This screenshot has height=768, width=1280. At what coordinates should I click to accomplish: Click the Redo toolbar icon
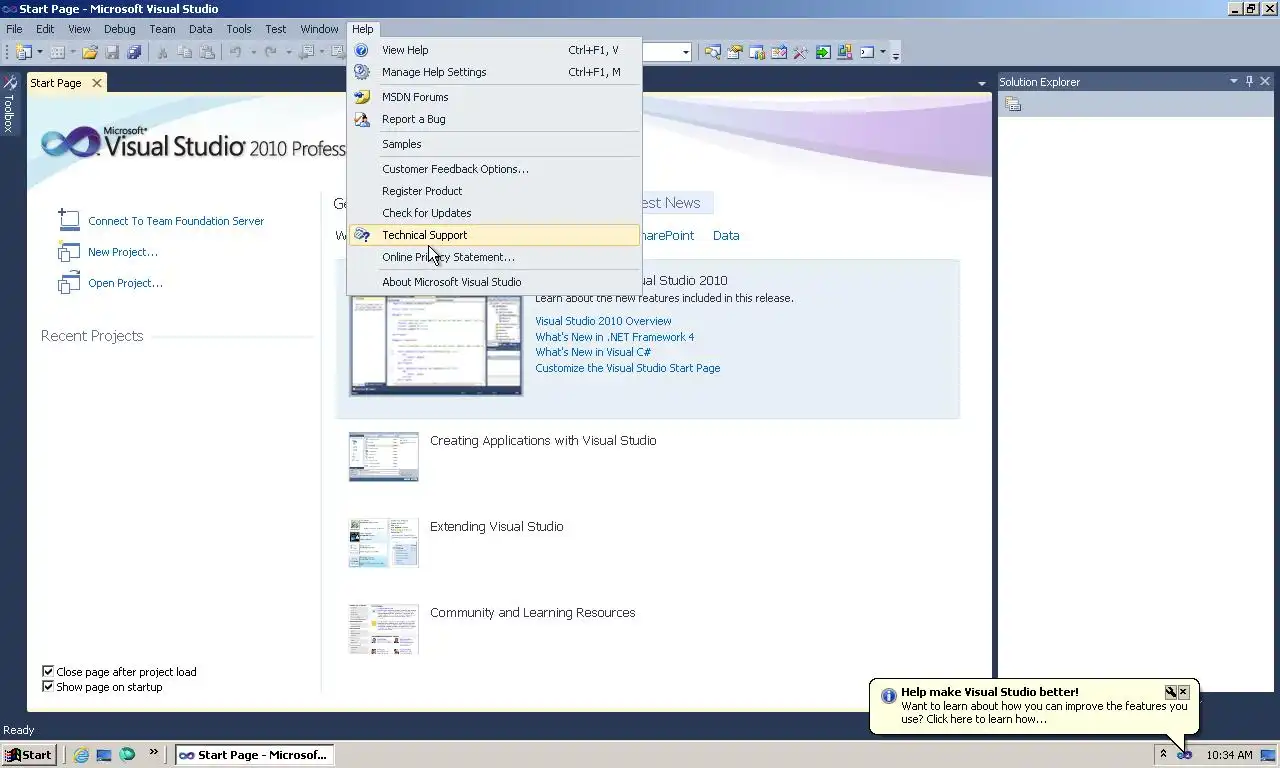coord(270,52)
